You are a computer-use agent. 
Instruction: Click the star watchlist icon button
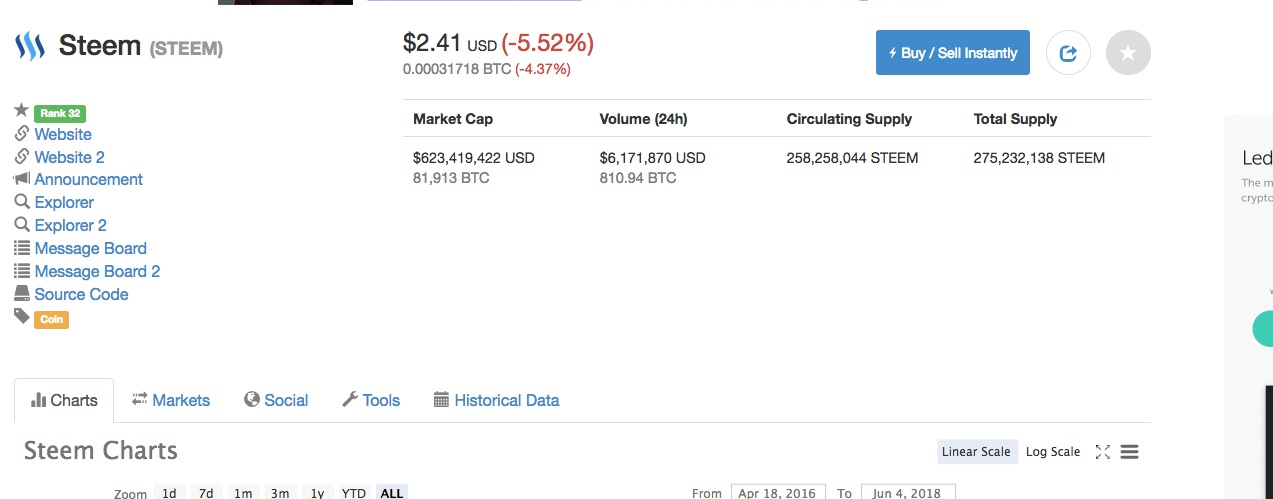[x=1128, y=53]
